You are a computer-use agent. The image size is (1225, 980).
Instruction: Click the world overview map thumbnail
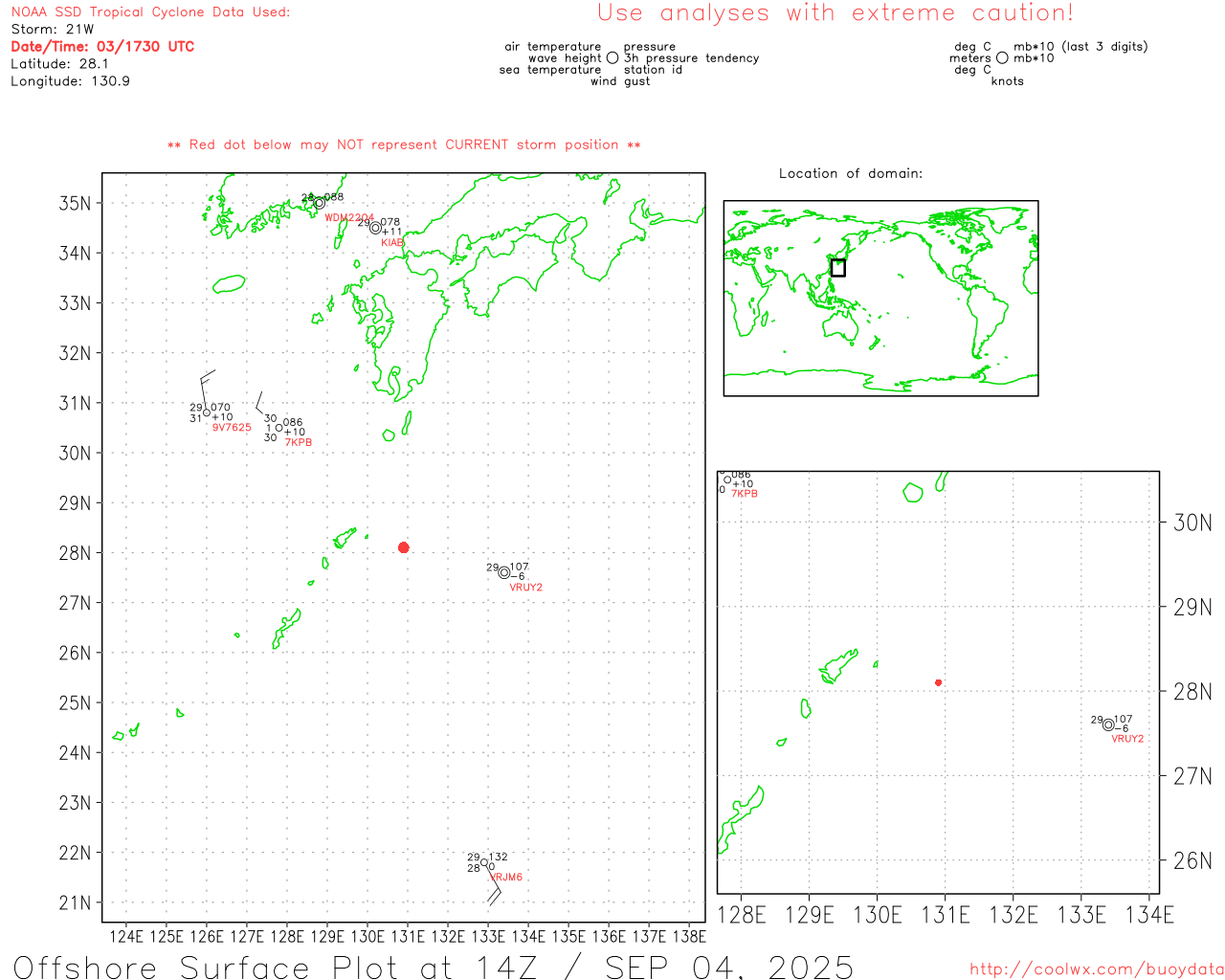[x=880, y=298]
